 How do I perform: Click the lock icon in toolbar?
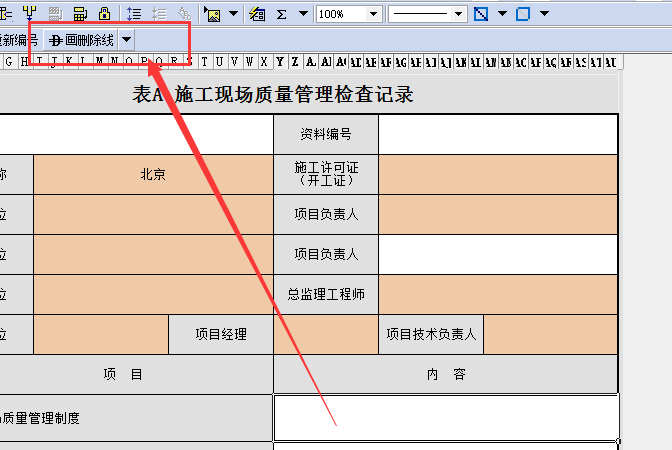(105, 14)
